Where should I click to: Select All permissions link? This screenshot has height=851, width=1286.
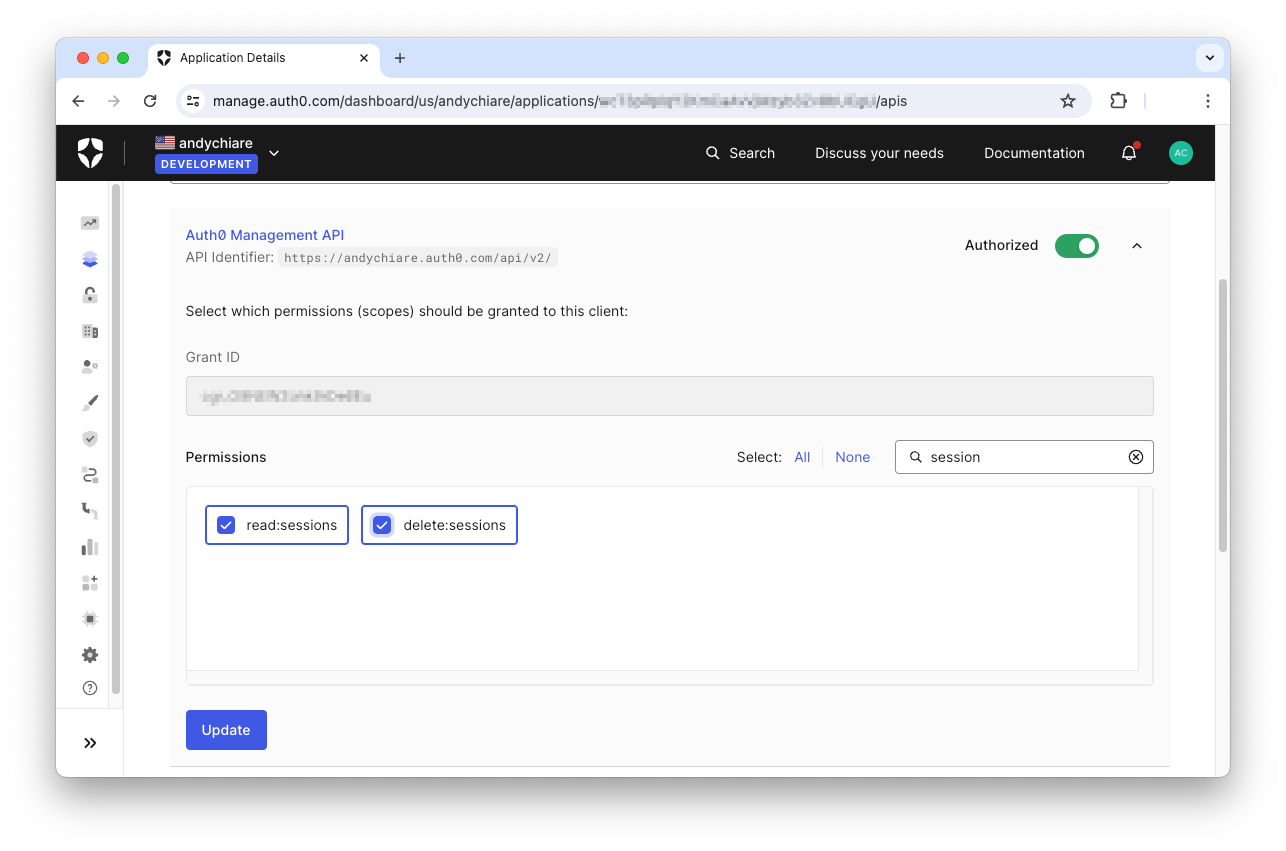coord(802,457)
